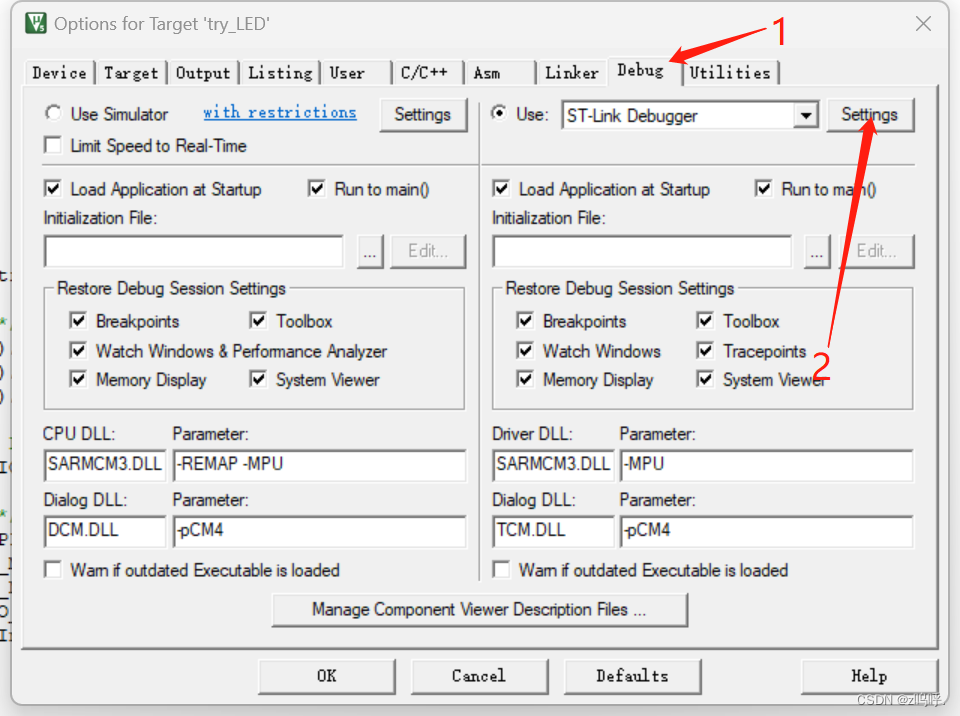
Task: Toggle hardware System Viewer checkbox
Action: click(x=705, y=379)
